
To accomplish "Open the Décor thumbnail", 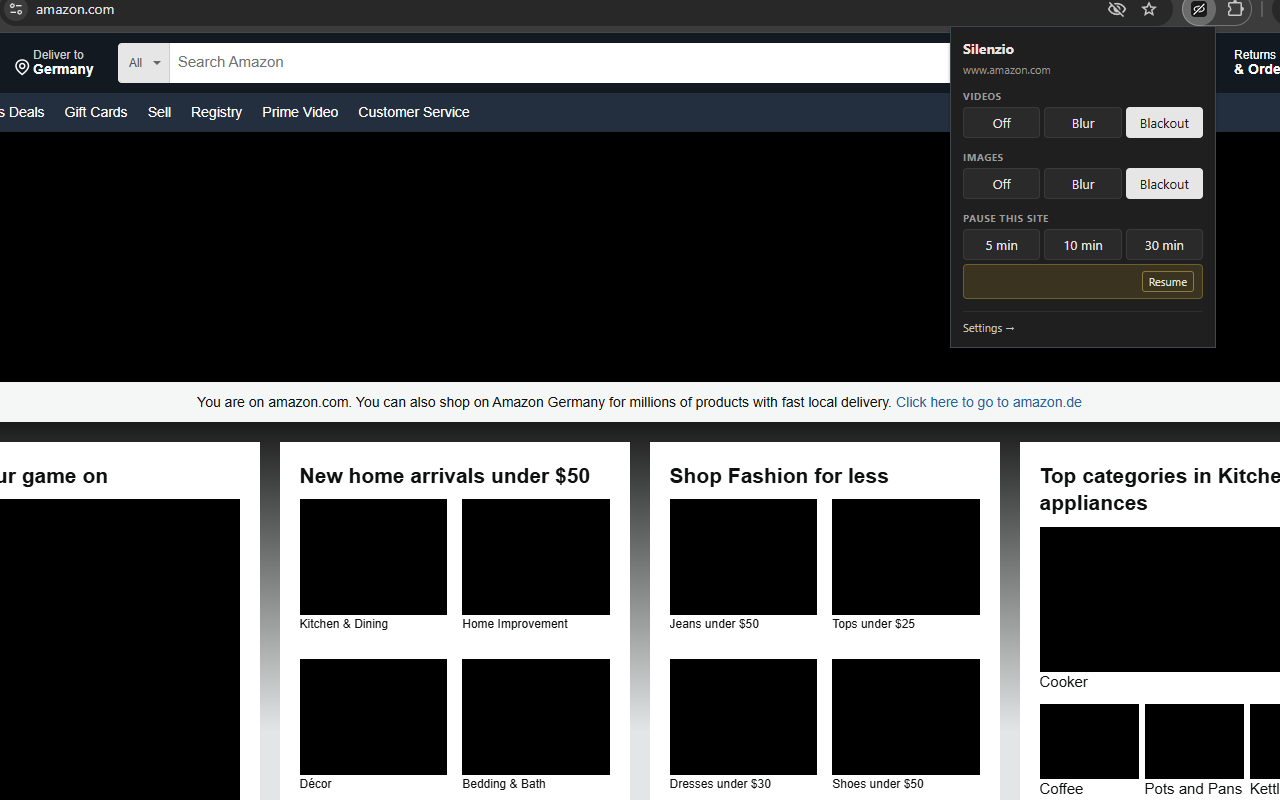I will tap(373, 717).
